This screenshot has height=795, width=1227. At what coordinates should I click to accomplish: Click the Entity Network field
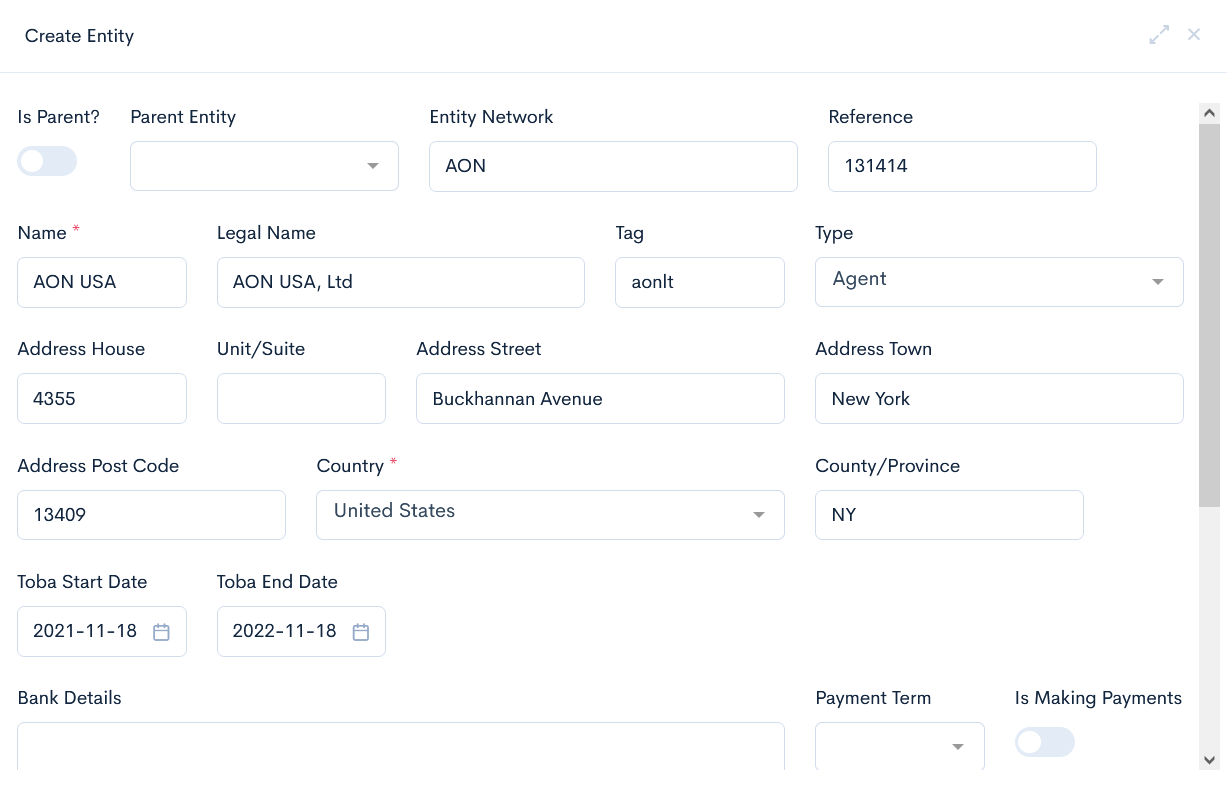(x=613, y=166)
